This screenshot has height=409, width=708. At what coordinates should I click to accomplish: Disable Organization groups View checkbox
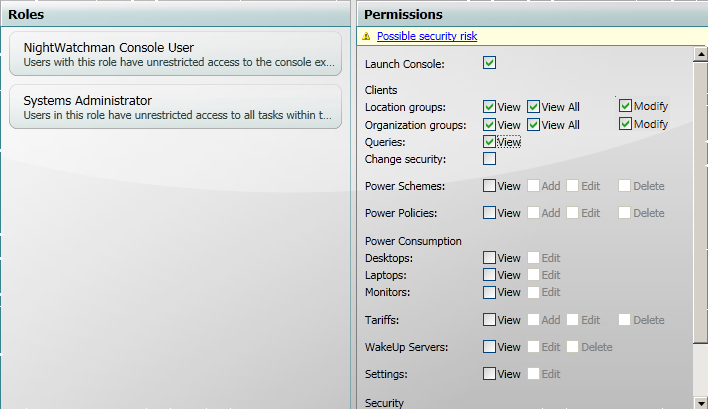click(x=489, y=125)
